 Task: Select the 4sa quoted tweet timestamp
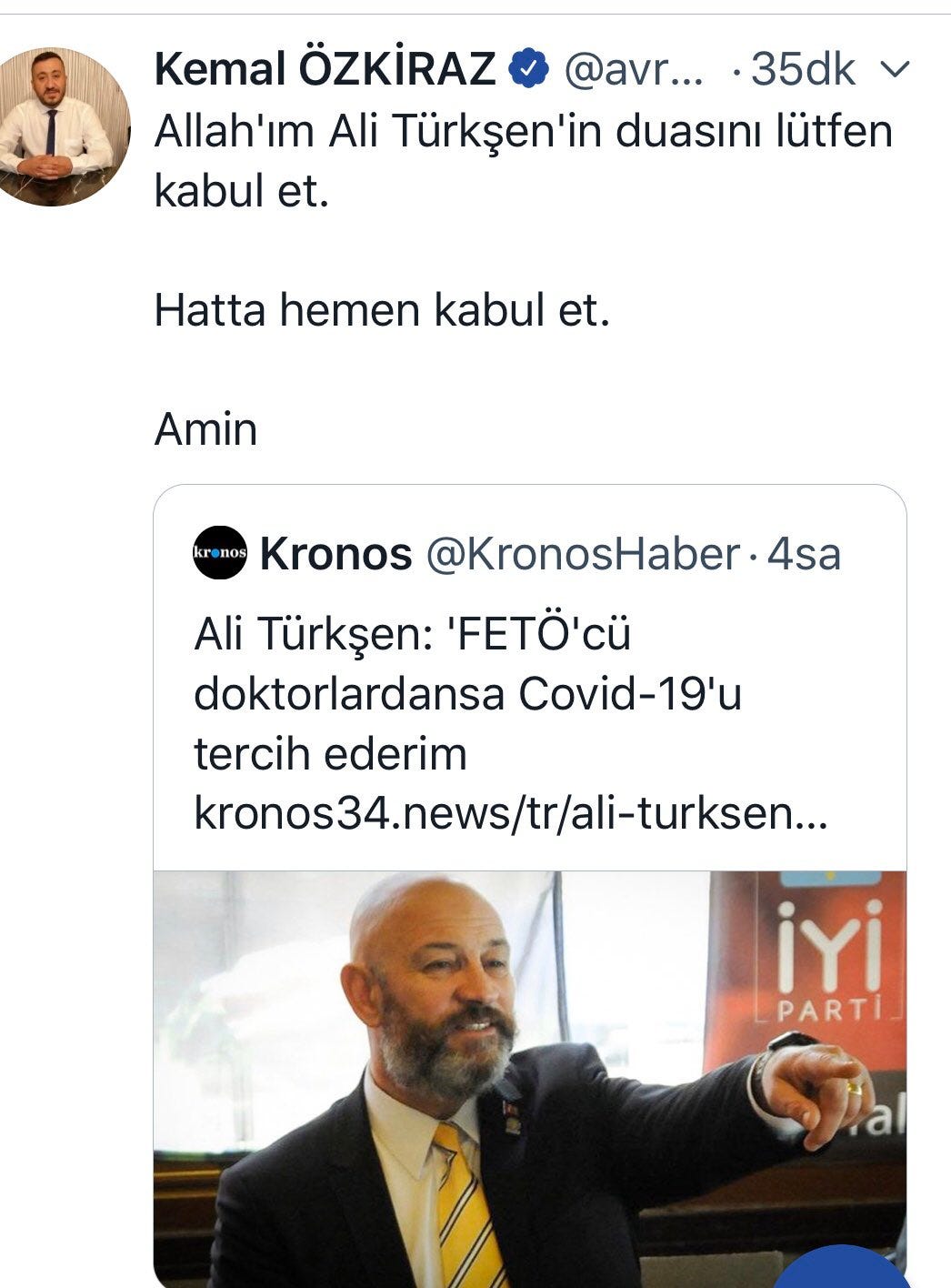[804, 554]
